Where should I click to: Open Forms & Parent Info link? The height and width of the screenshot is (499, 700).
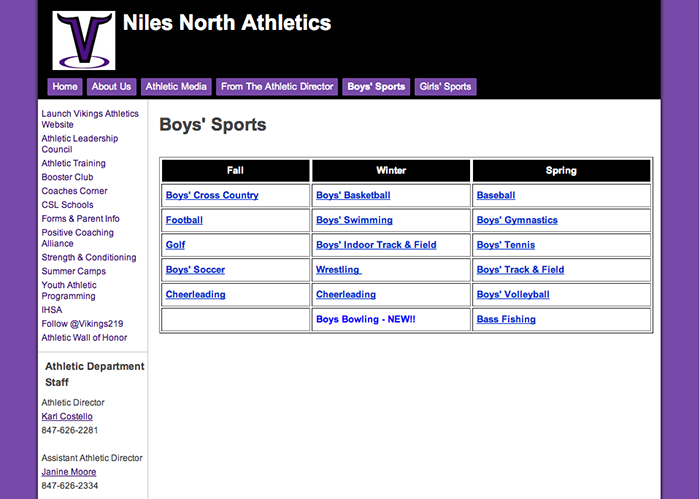(x=80, y=219)
